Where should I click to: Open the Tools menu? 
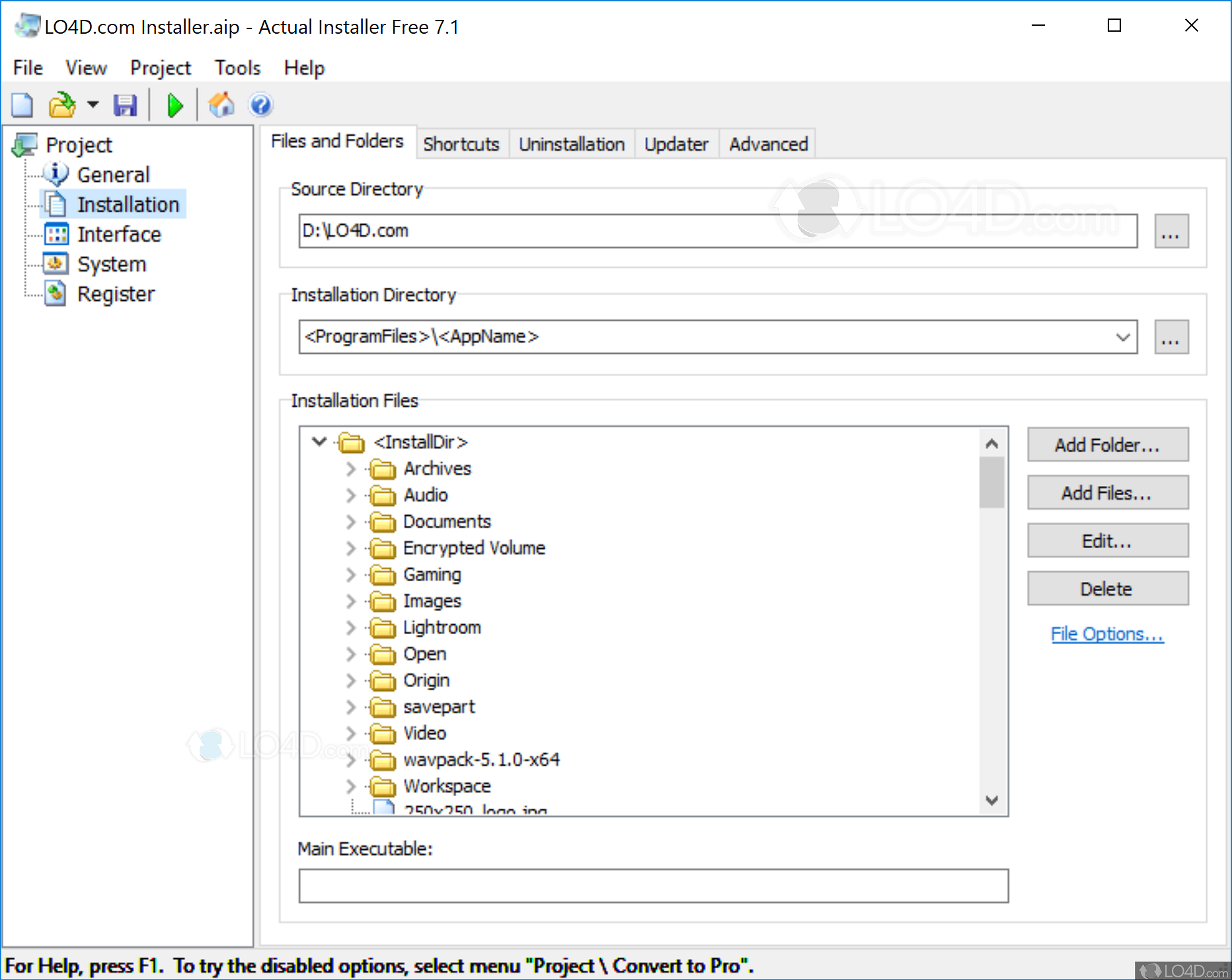pyautogui.click(x=237, y=67)
